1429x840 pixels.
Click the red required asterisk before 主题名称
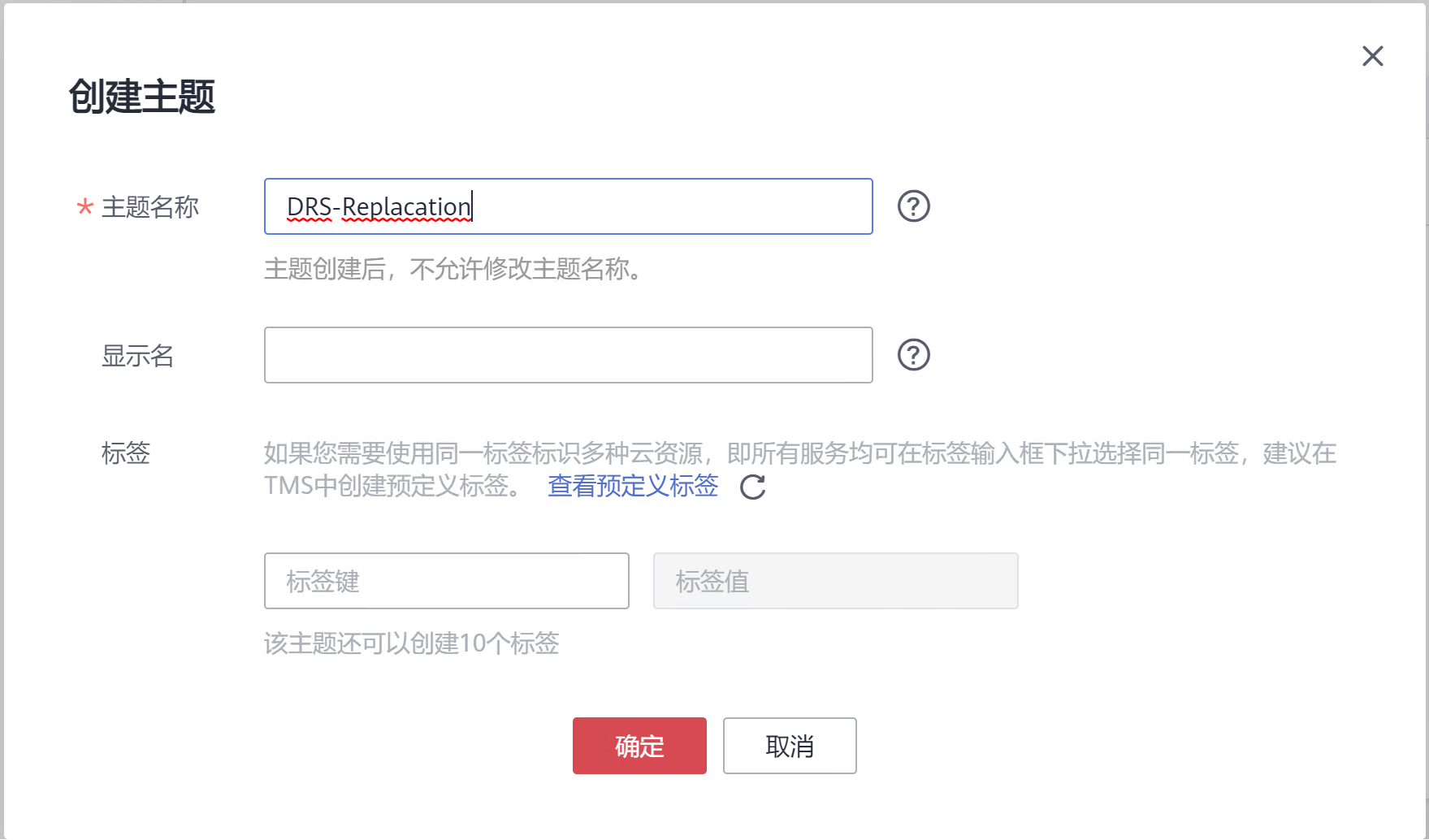pos(84,207)
